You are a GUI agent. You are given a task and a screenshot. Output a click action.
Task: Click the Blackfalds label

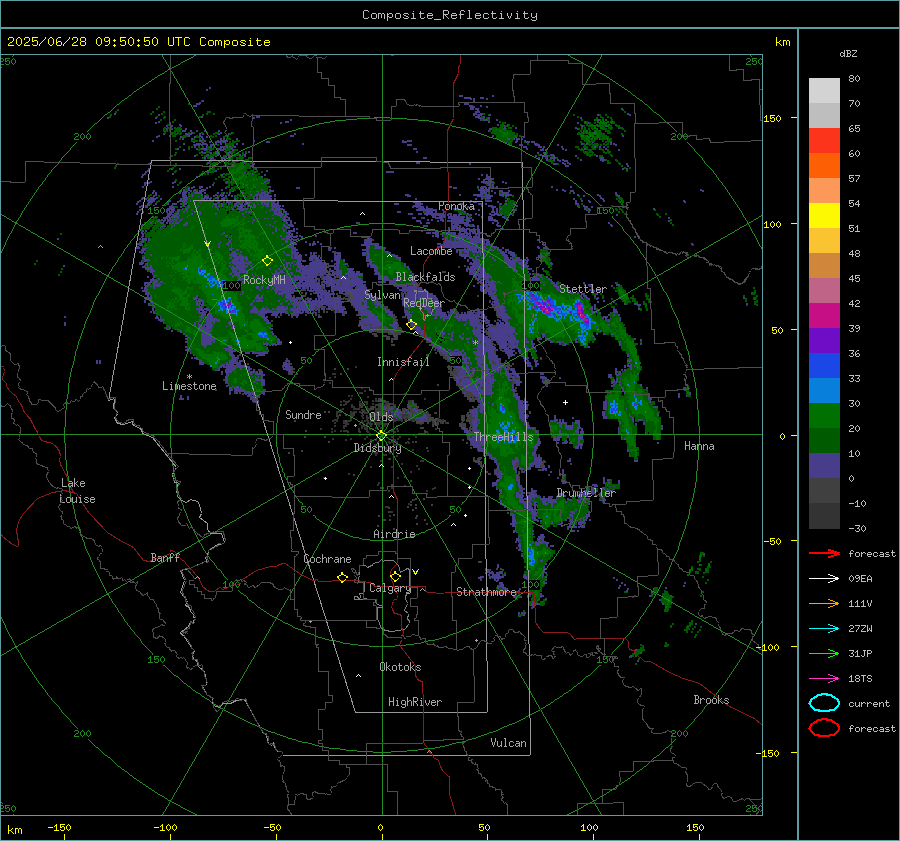click(x=425, y=277)
